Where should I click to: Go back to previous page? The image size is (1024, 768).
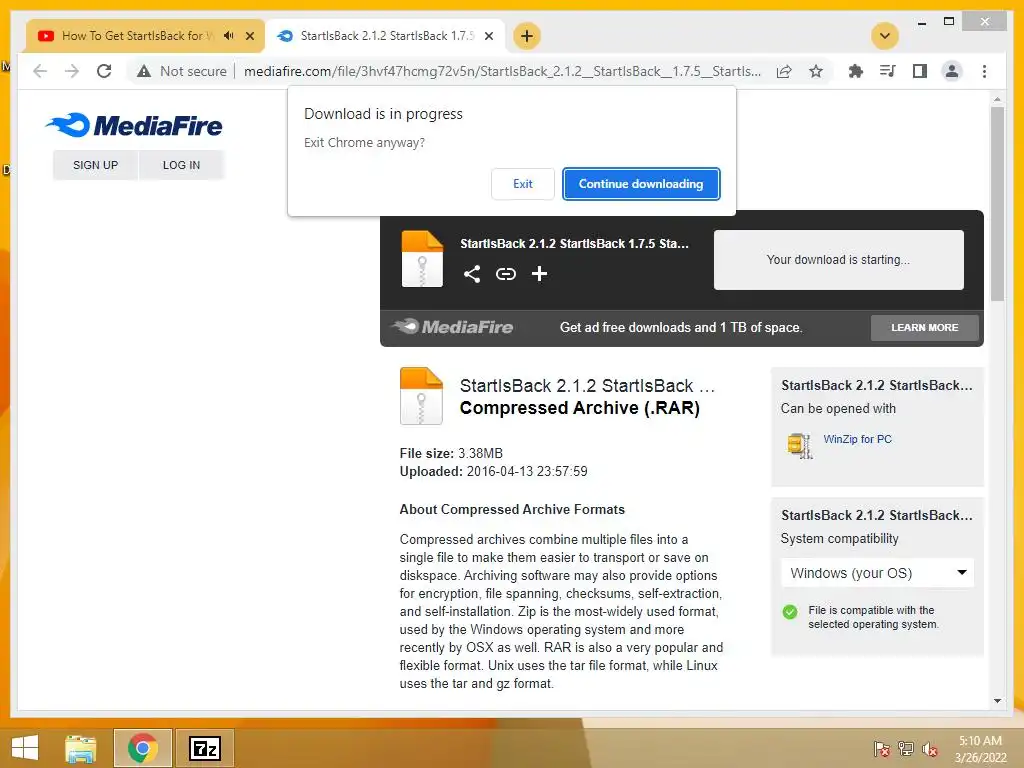(40, 71)
